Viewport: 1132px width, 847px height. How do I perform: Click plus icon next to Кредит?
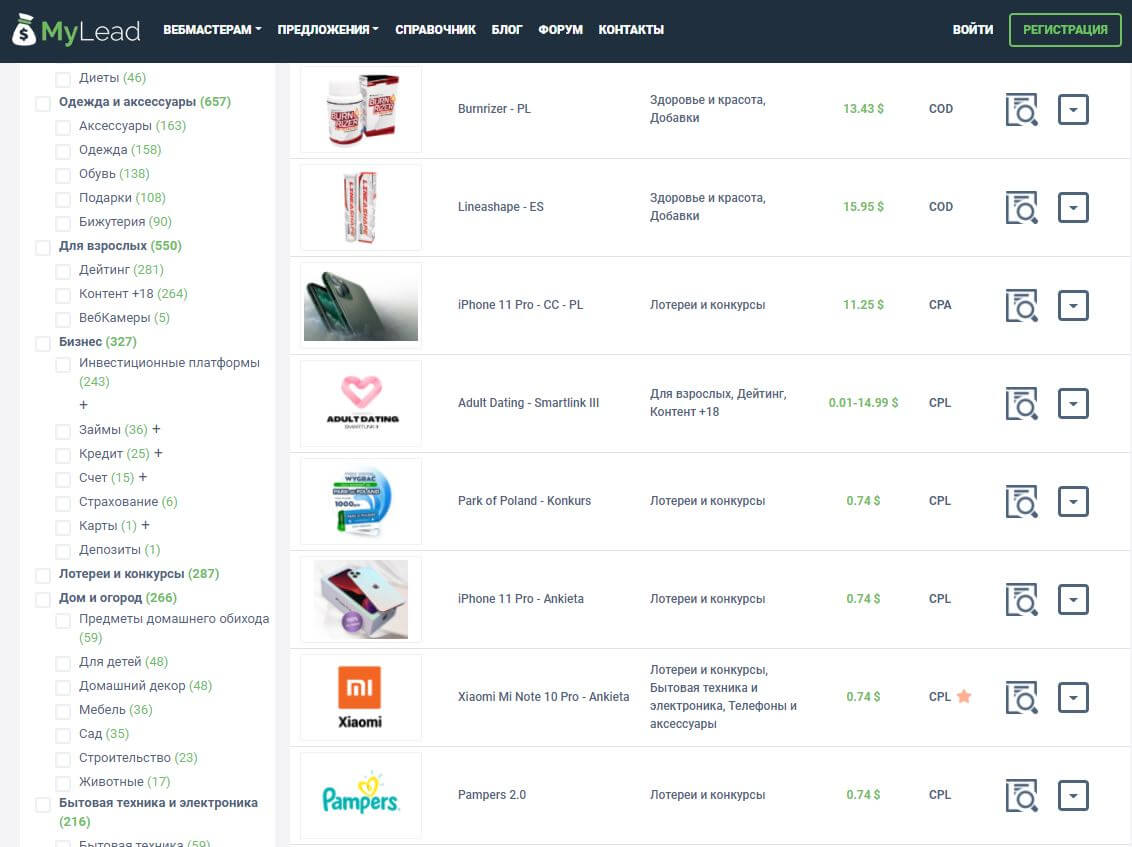(x=158, y=453)
